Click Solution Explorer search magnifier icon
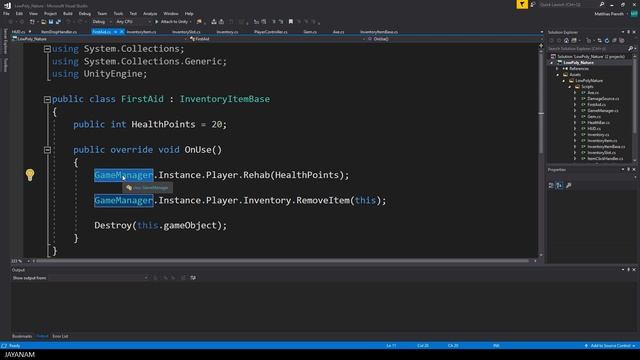Viewport: 640px width, 360px height. click(630, 49)
